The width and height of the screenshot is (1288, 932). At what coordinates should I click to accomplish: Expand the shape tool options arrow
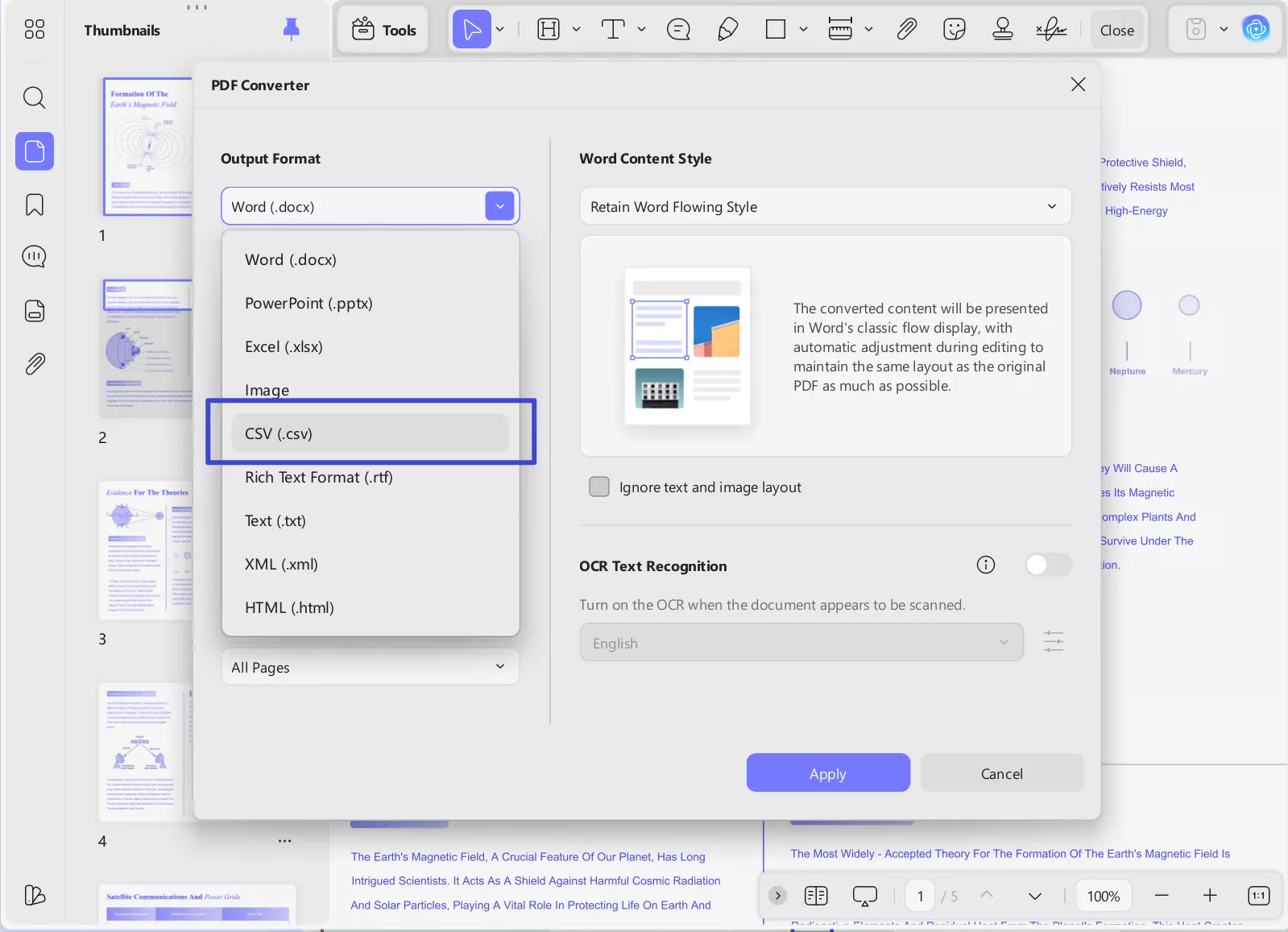(x=804, y=30)
